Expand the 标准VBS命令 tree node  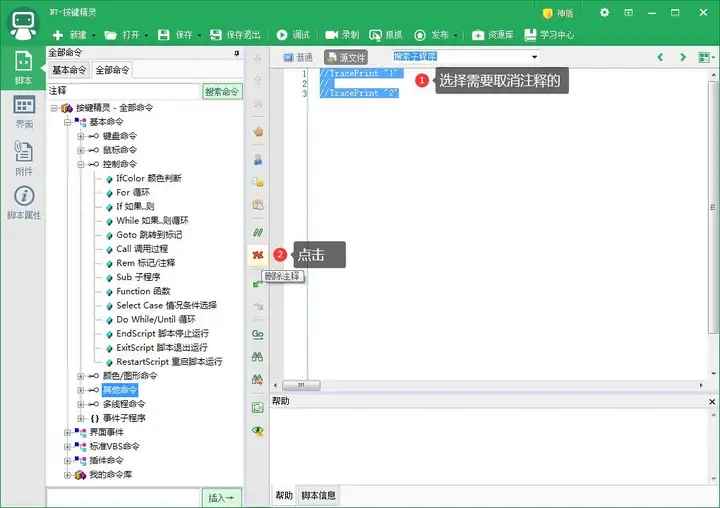68,446
